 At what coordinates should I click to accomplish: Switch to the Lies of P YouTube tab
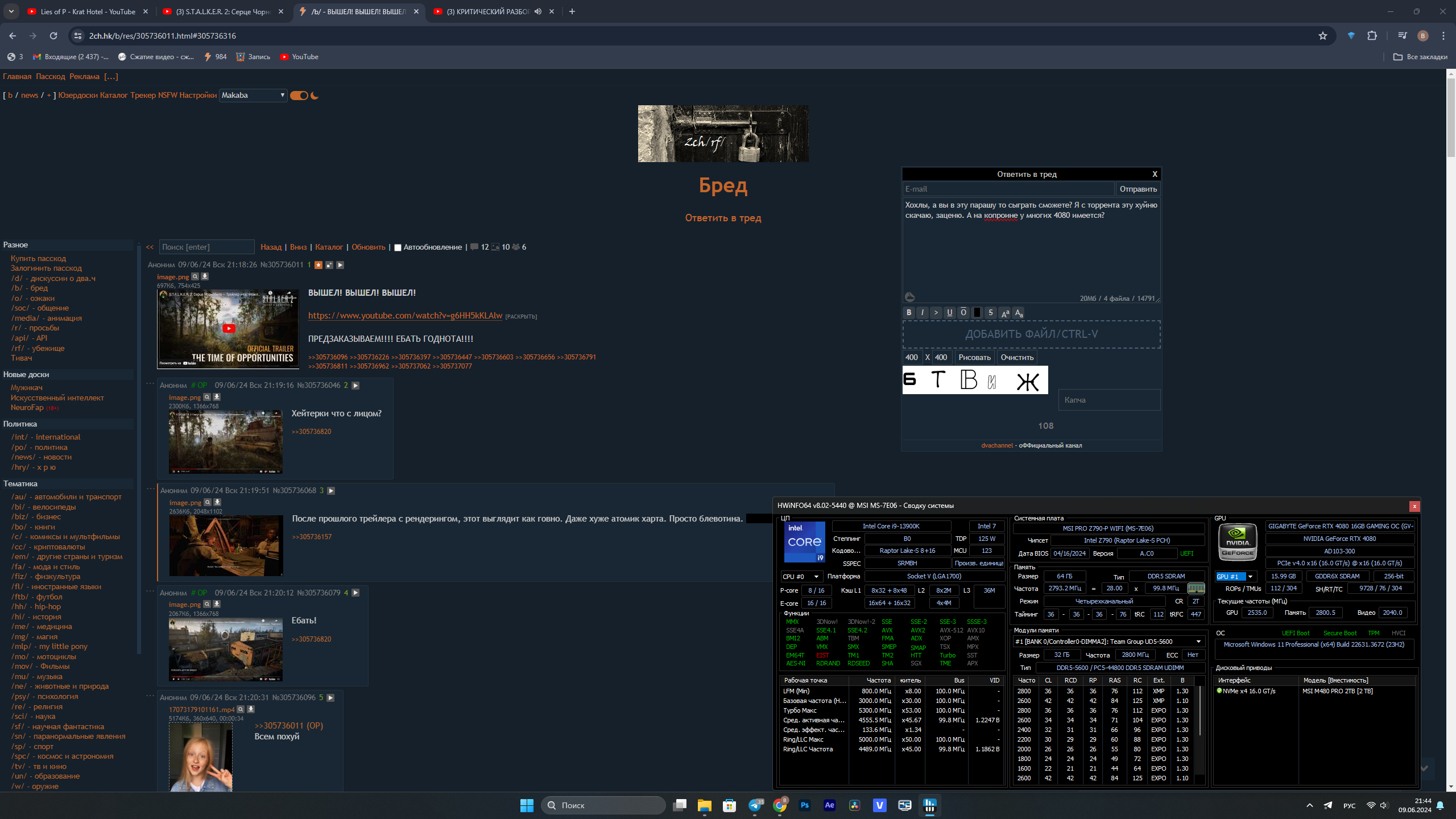(88, 11)
